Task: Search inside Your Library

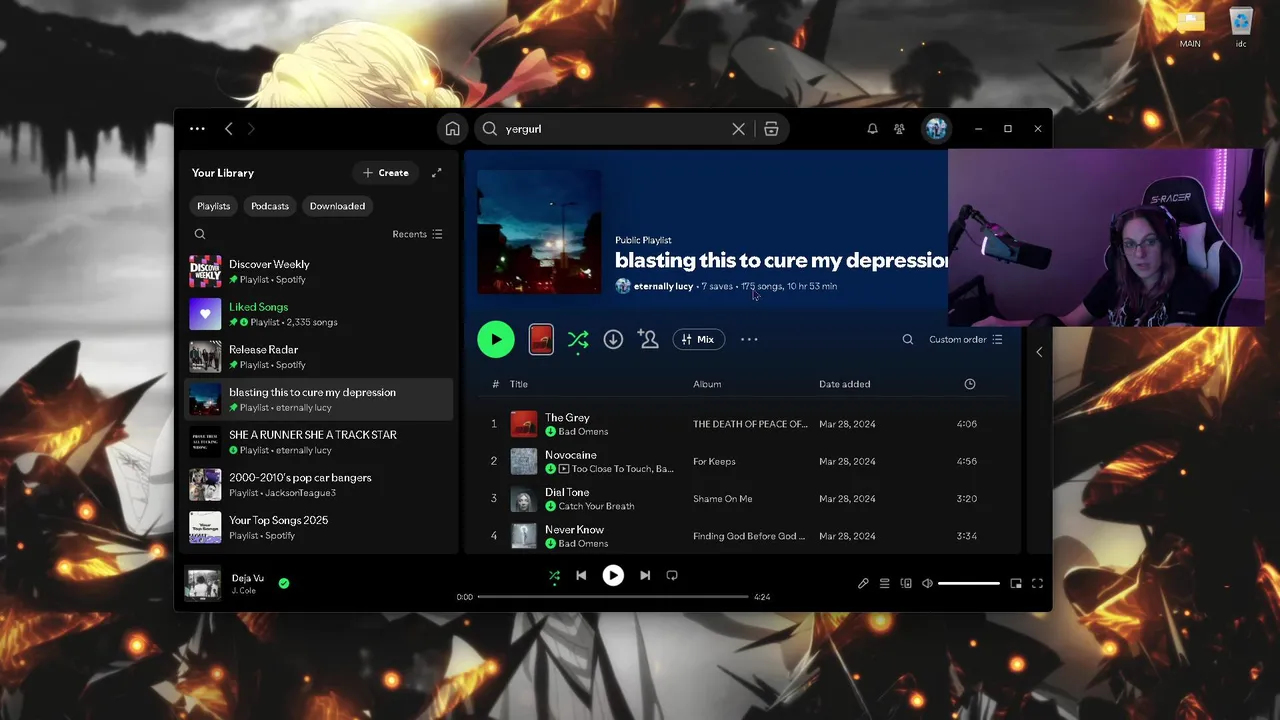Action: tap(200, 234)
